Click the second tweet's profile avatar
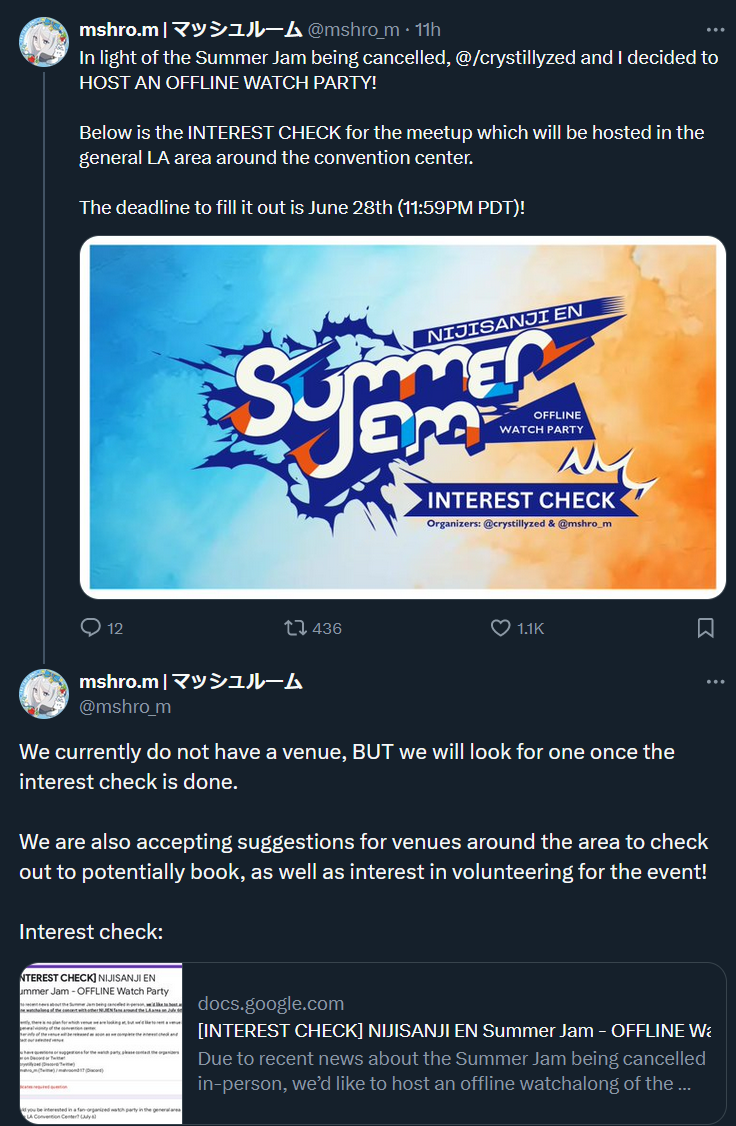 (44, 694)
